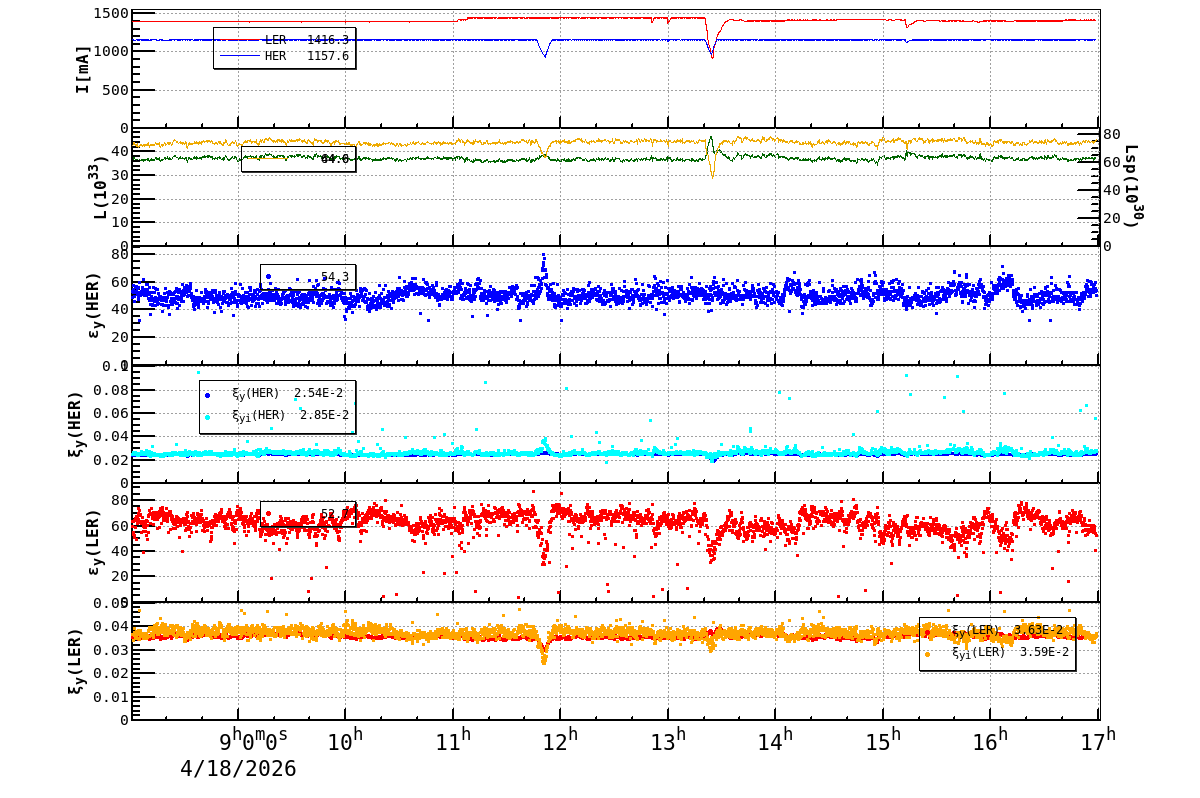
Task: Click the 54.3 legend in the εy(HER) panel
Action: (x=308, y=277)
